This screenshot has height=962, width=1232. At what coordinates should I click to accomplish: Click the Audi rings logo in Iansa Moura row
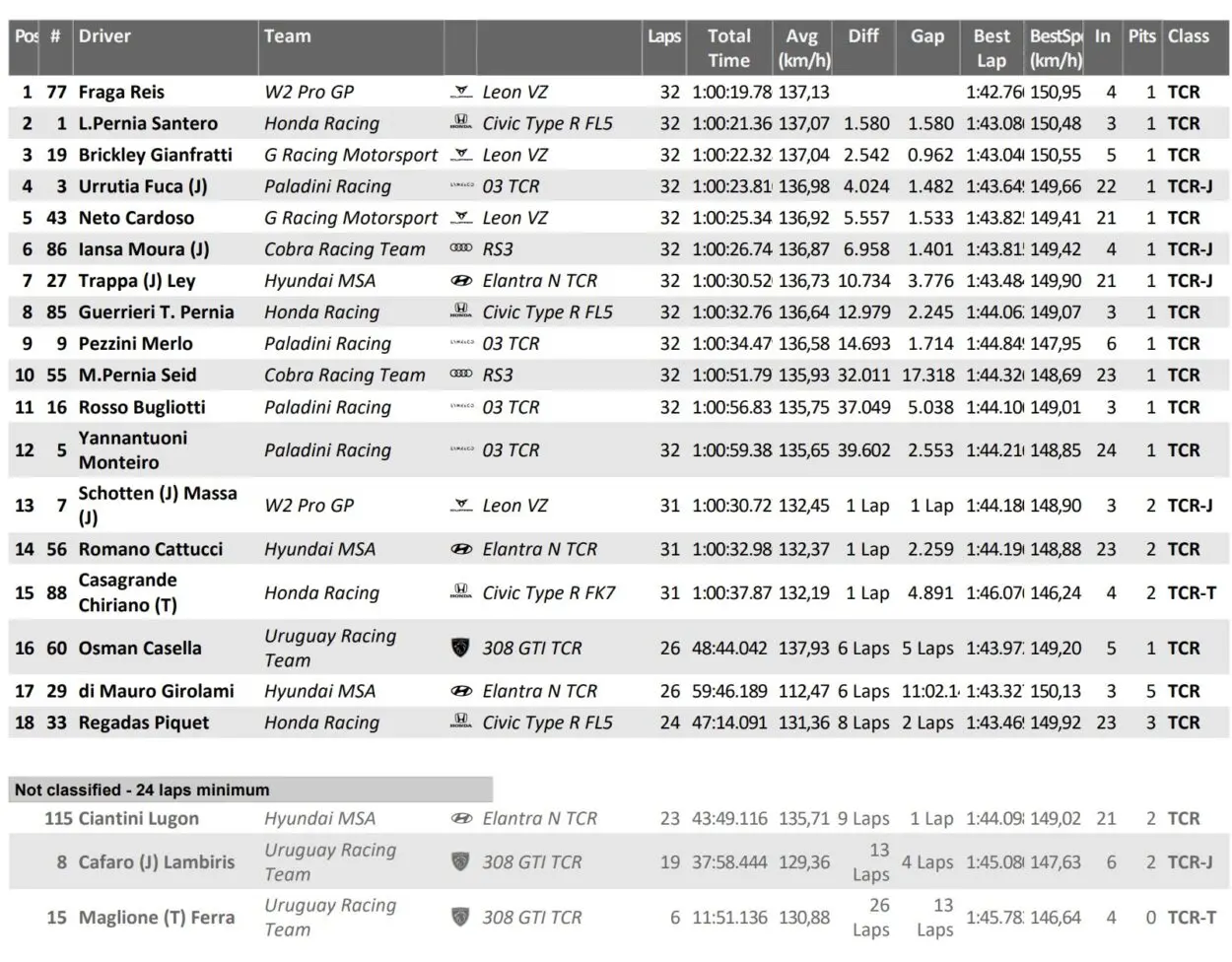(460, 249)
